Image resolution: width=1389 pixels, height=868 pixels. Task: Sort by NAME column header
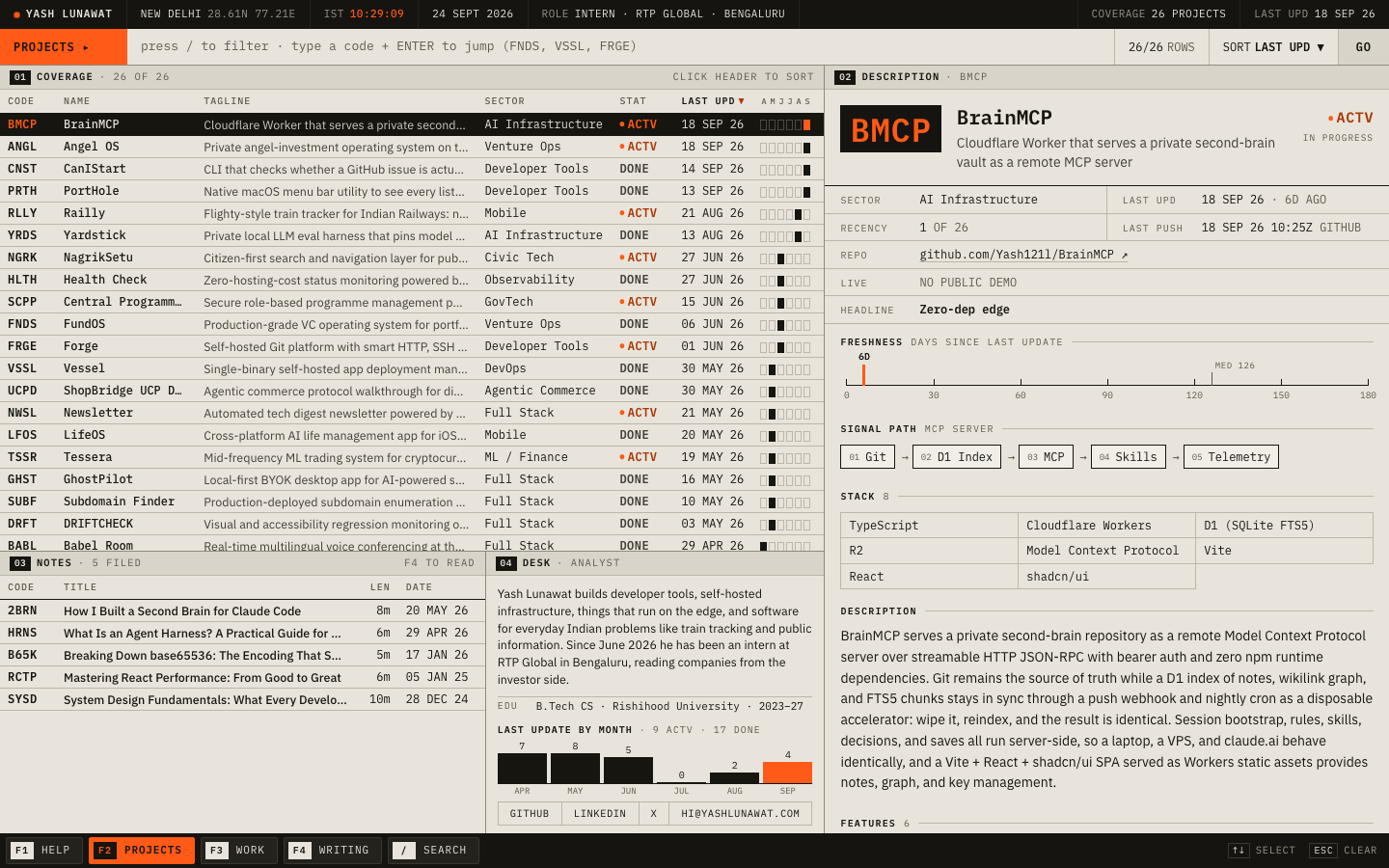77,101
